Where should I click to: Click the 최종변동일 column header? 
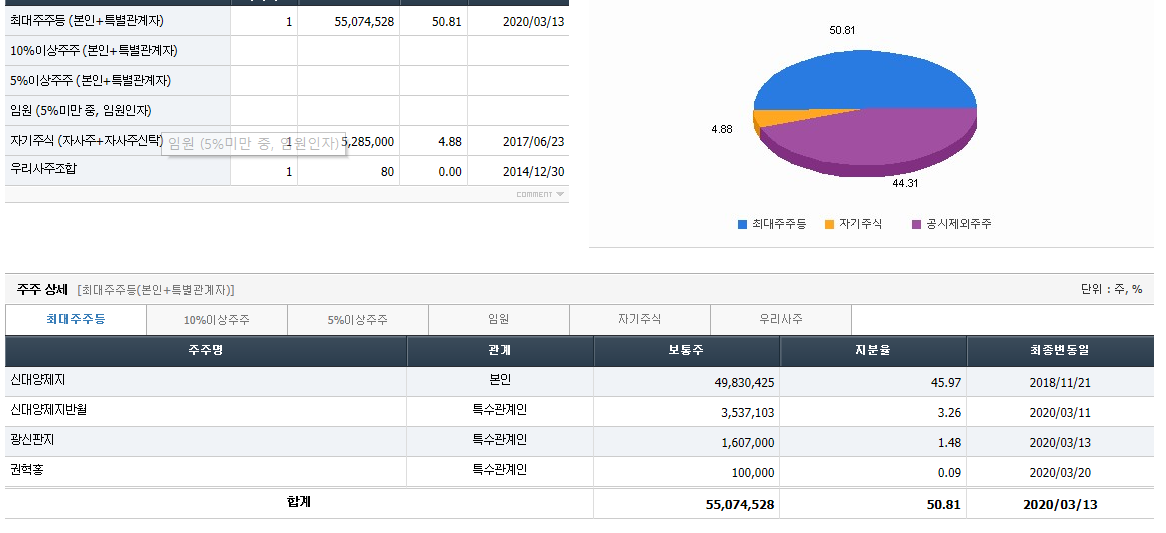pyautogui.click(x=1060, y=351)
